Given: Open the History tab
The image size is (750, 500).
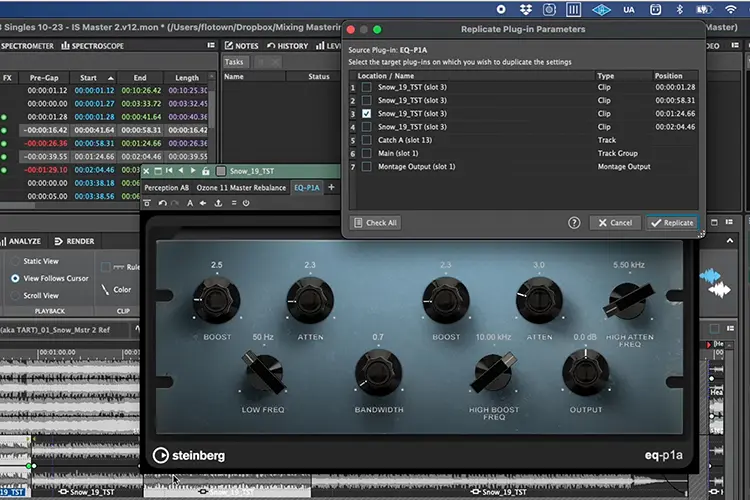Looking at the screenshot, I should tap(288, 45).
